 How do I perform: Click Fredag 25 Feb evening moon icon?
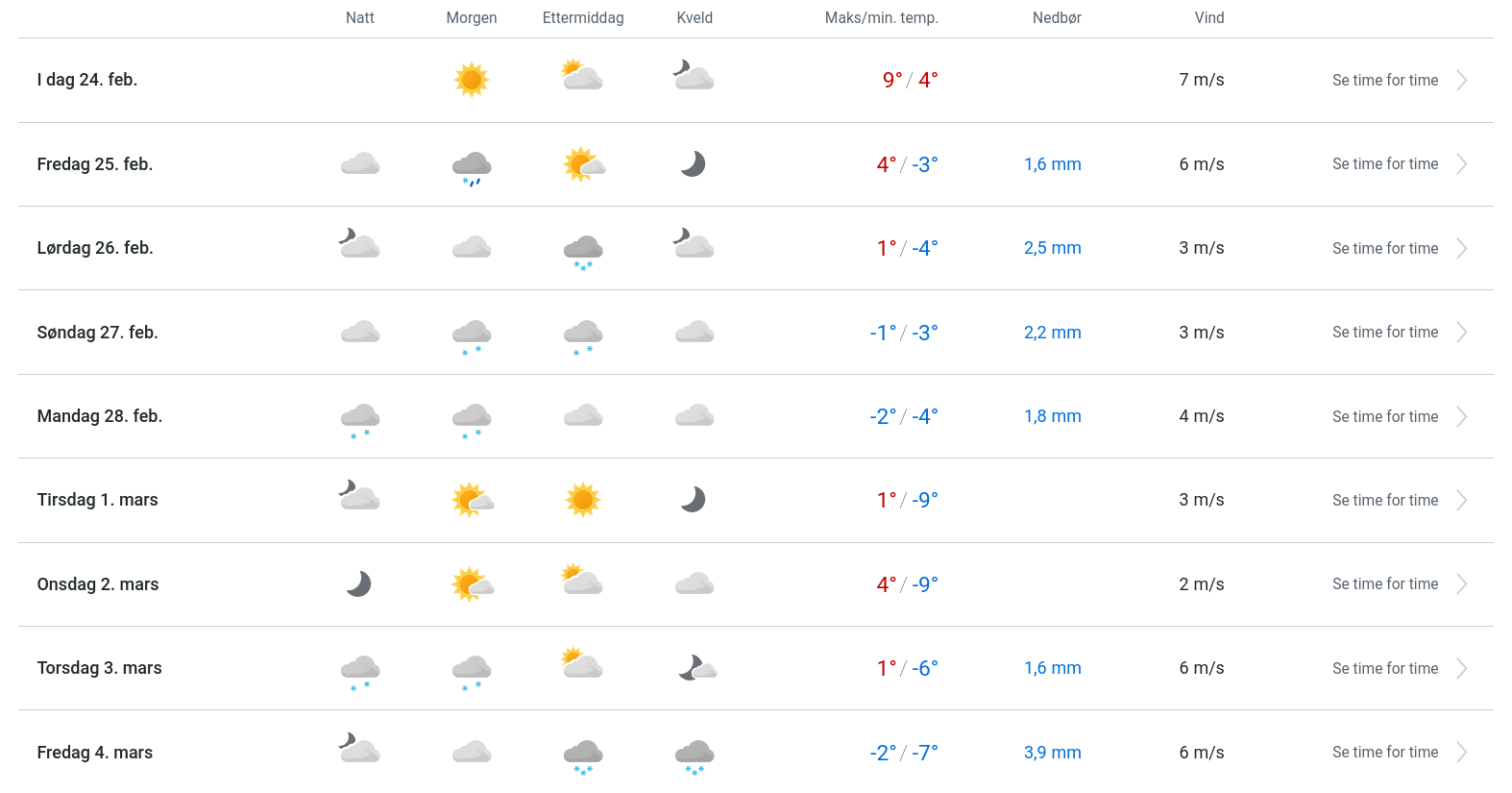pyautogui.click(x=694, y=164)
